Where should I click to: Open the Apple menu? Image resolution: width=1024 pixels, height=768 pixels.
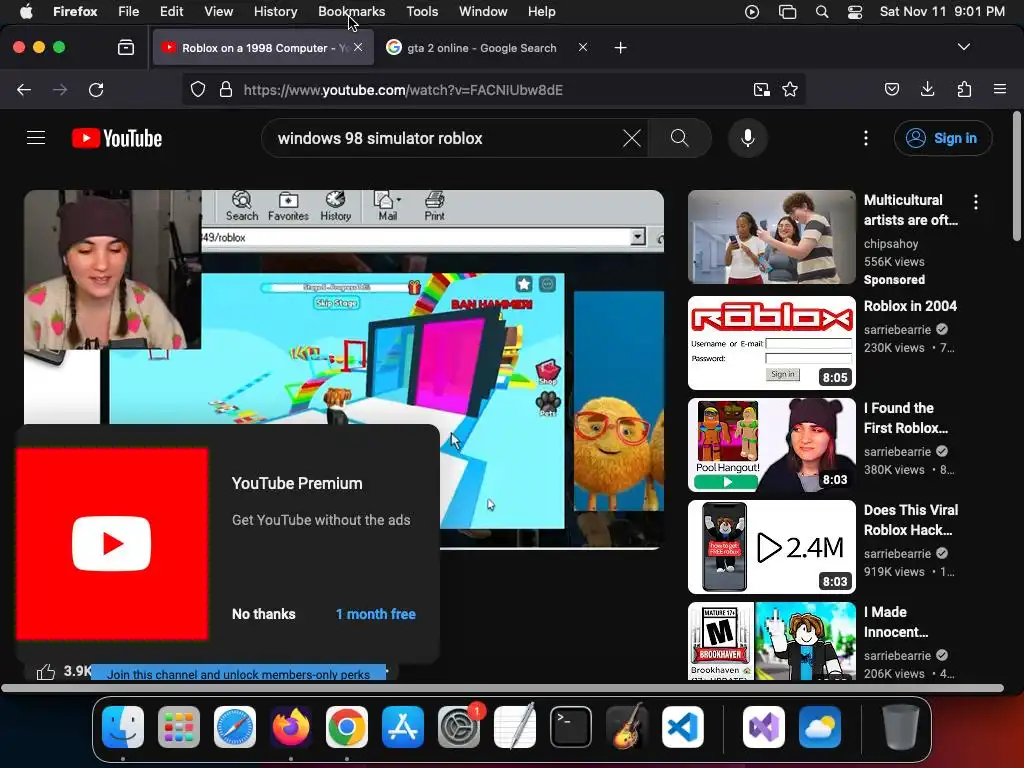26,12
